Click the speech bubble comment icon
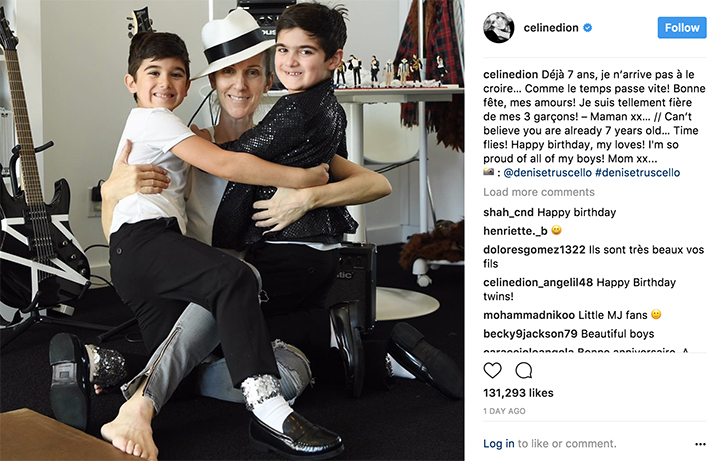The image size is (720, 461). click(523, 370)
